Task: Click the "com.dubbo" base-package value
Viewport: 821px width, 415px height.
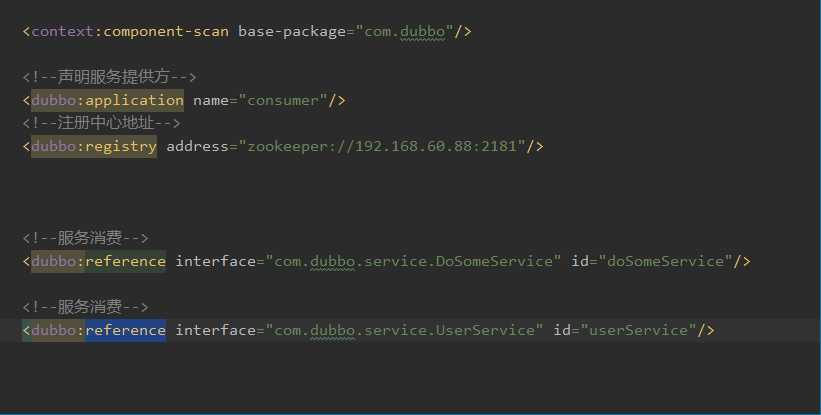Action: tap(404, 31)
